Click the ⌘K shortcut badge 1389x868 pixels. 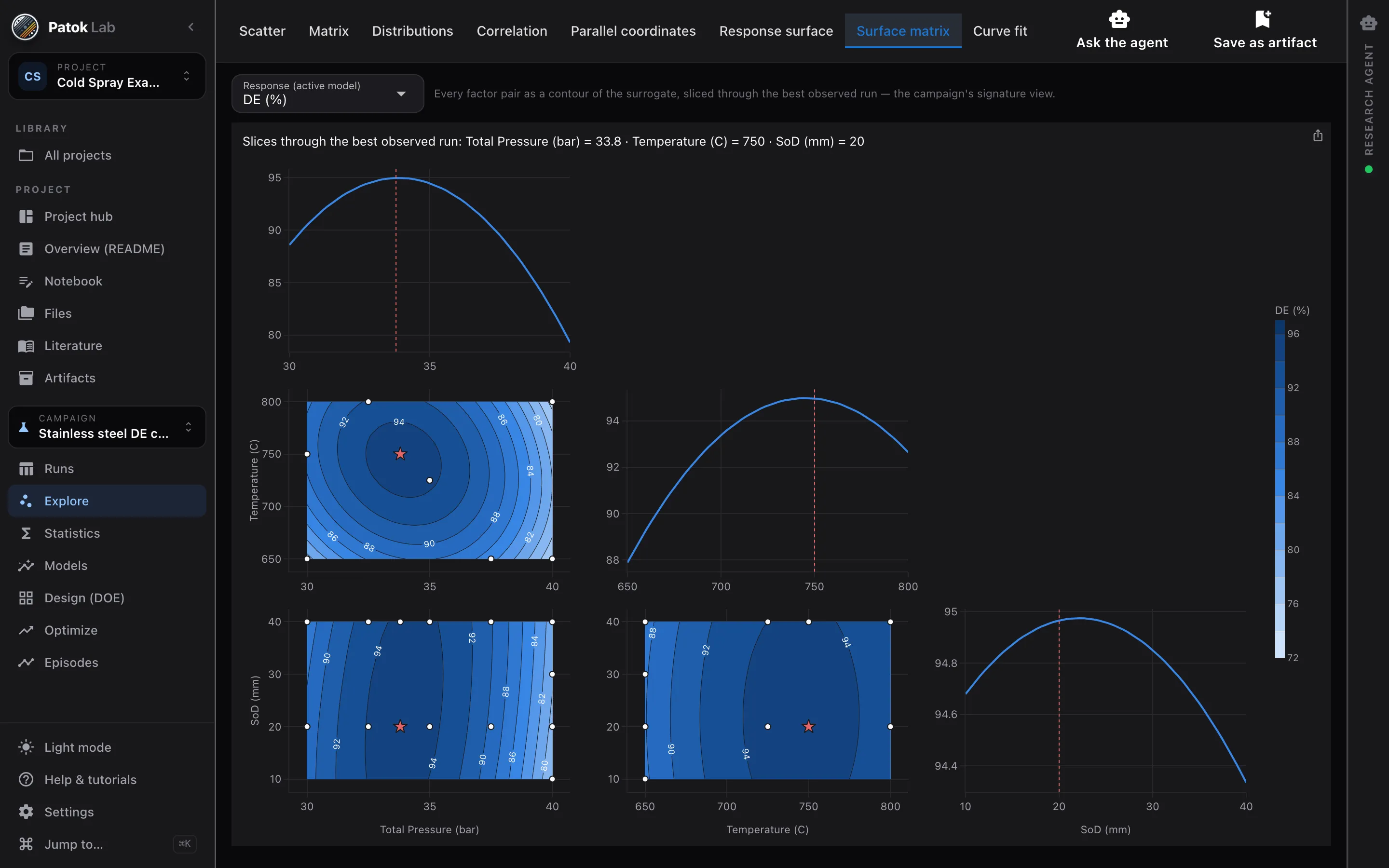tap(185, 844)
